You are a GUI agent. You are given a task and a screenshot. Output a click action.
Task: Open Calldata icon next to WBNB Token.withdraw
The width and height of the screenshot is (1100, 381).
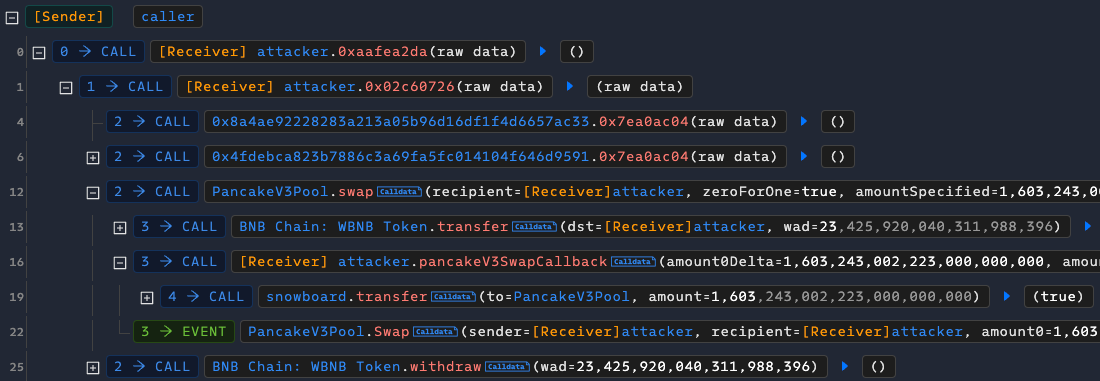click(x=507, y=367)
